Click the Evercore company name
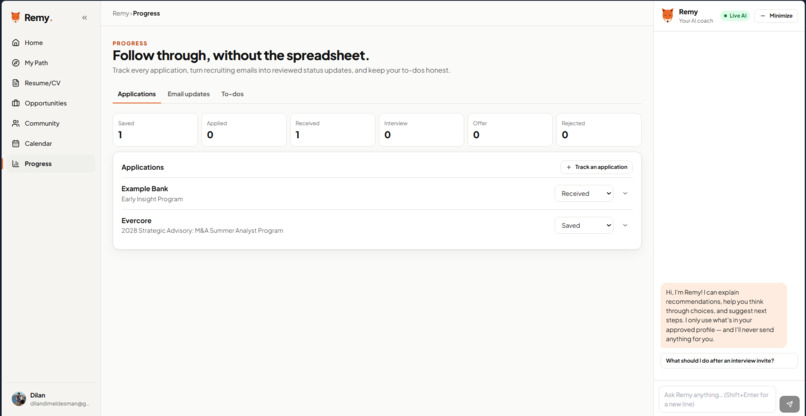Screen dimensions: 806x416 tap(136, 221)
